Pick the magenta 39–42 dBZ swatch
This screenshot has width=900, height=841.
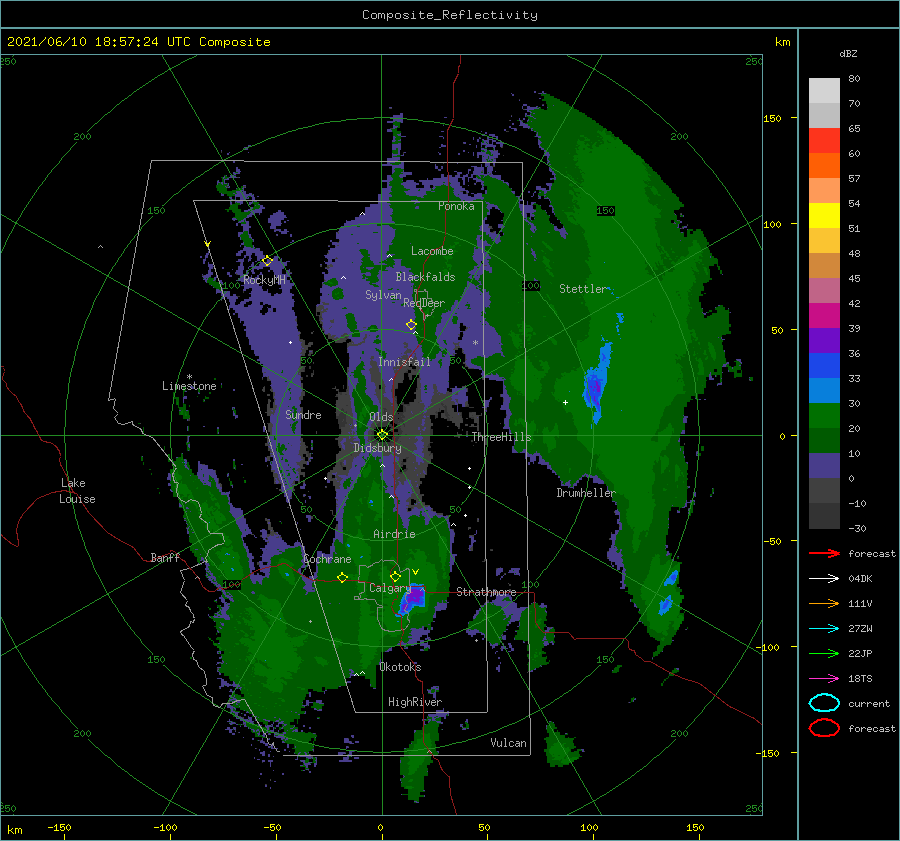(x=824, y=316)
